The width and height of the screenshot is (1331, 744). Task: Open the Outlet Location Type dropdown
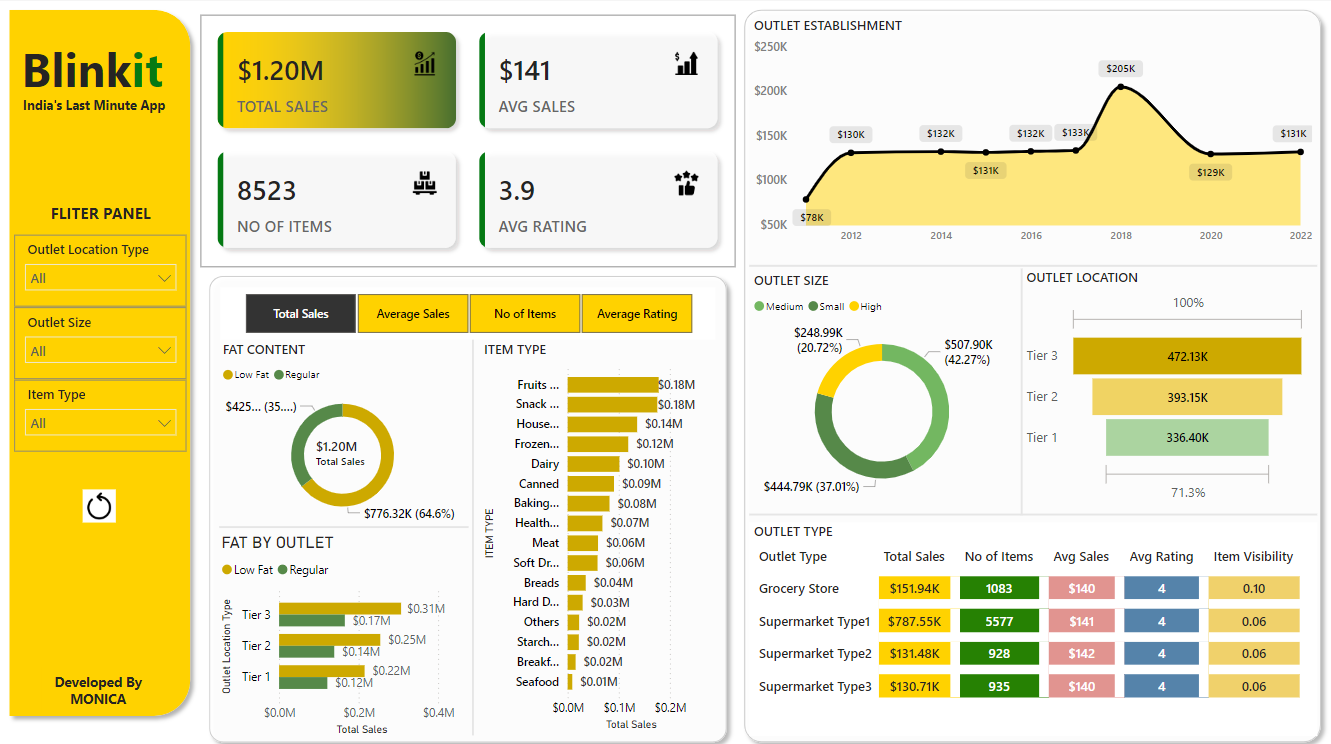(100, 278)
